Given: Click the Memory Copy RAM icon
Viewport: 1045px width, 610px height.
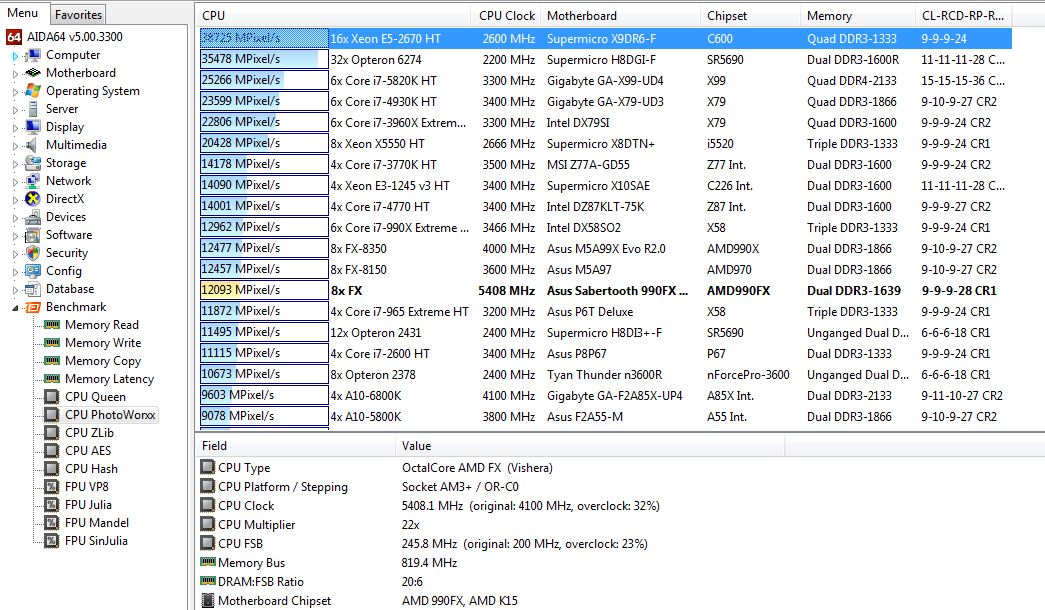Looking at the screenshot, I should tap(51, 361).
